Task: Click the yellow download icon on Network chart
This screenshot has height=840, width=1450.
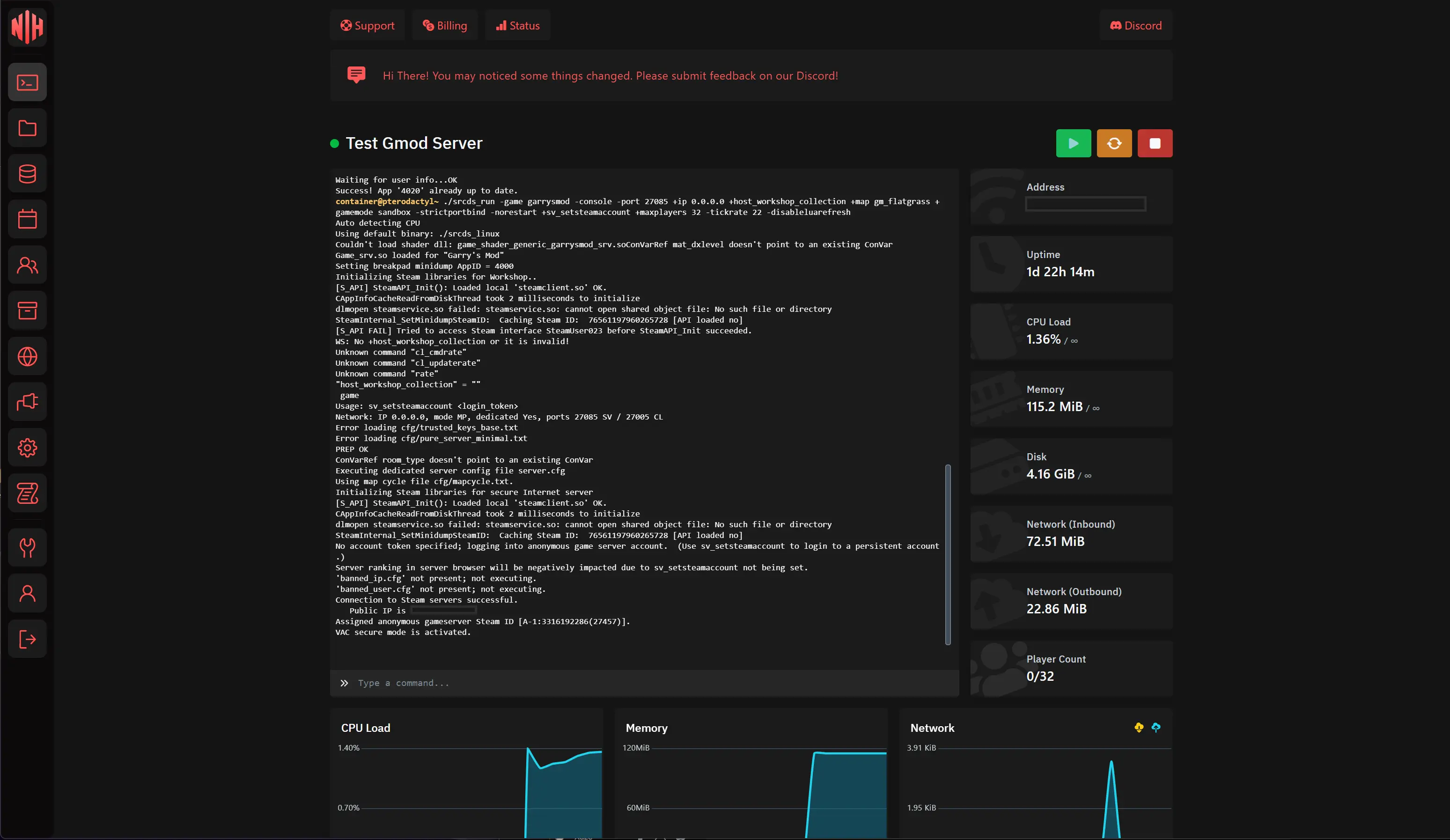Action: 1139,728
